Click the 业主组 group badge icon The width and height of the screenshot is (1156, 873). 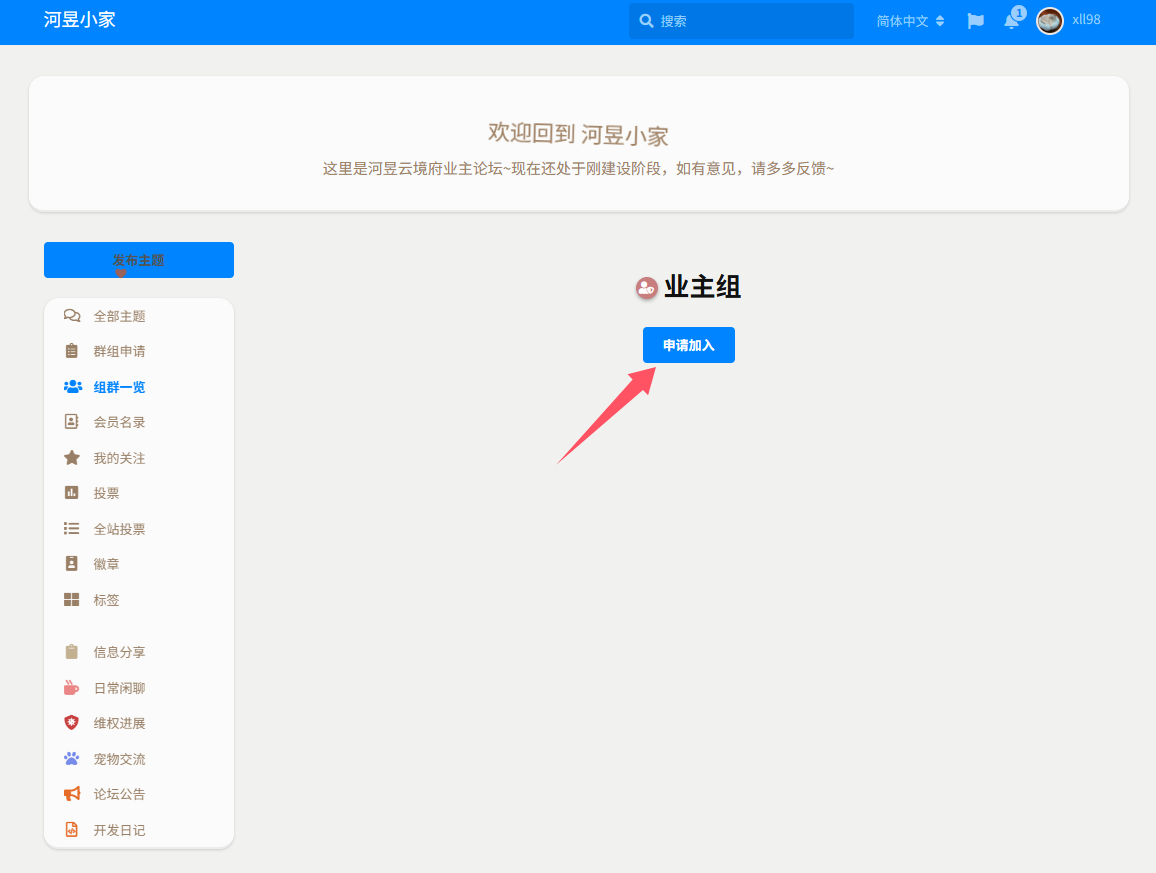pyautogui.click(x=647, y=288)
